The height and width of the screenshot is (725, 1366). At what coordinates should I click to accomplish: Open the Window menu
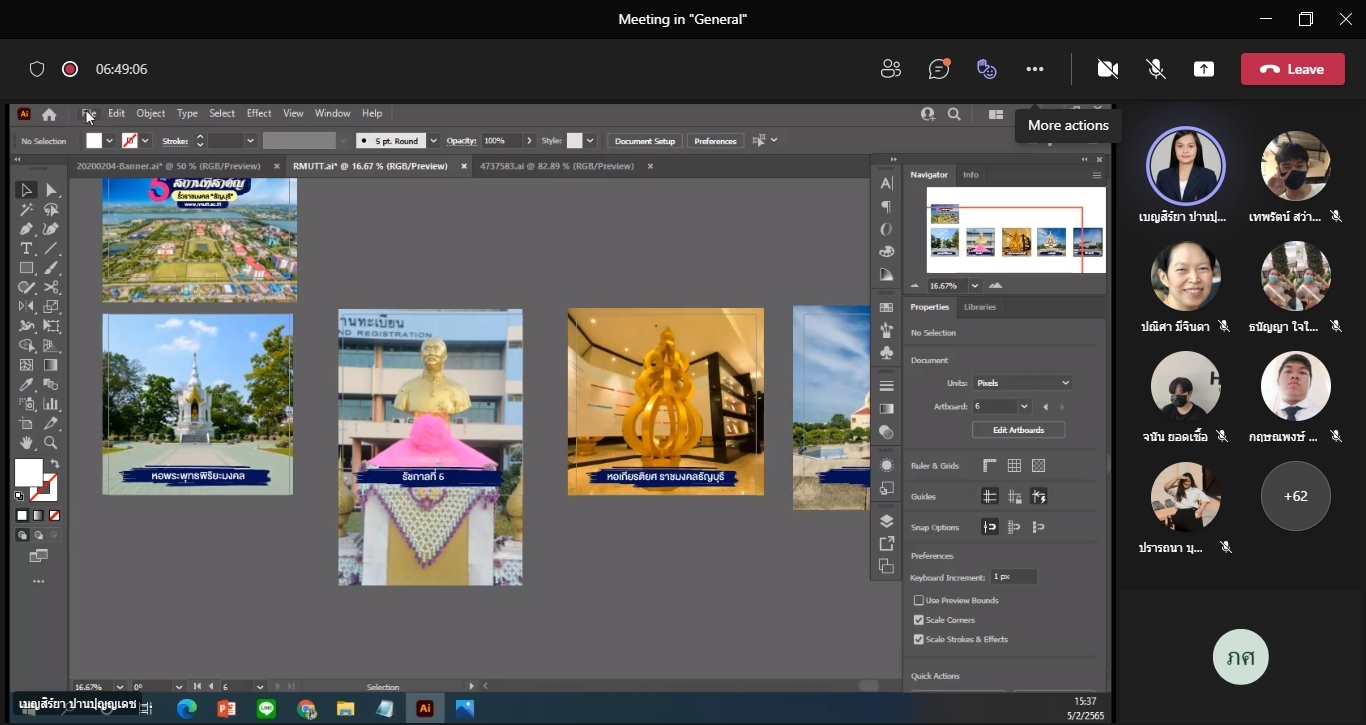tap(332, 114)
